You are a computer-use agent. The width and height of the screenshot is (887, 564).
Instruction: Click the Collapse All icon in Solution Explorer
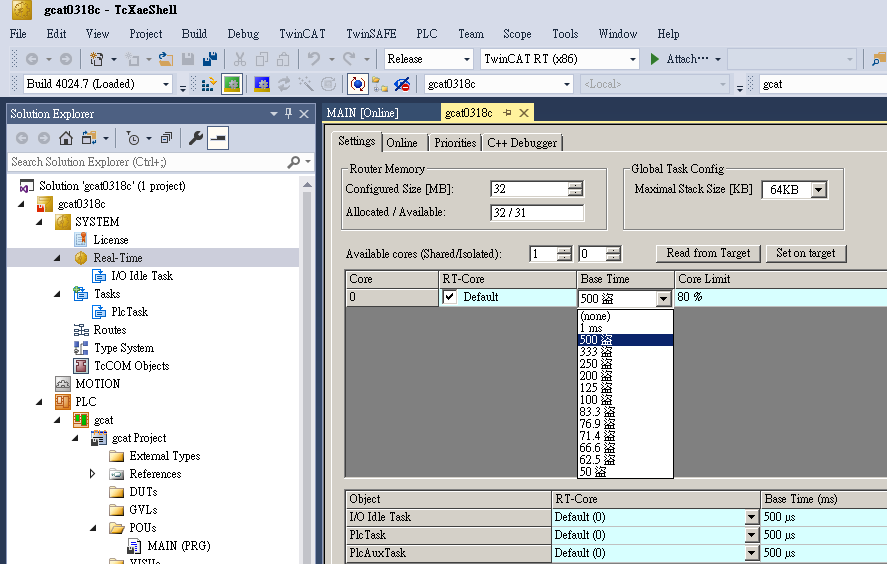pyautogui.click(x=166, y=138)
